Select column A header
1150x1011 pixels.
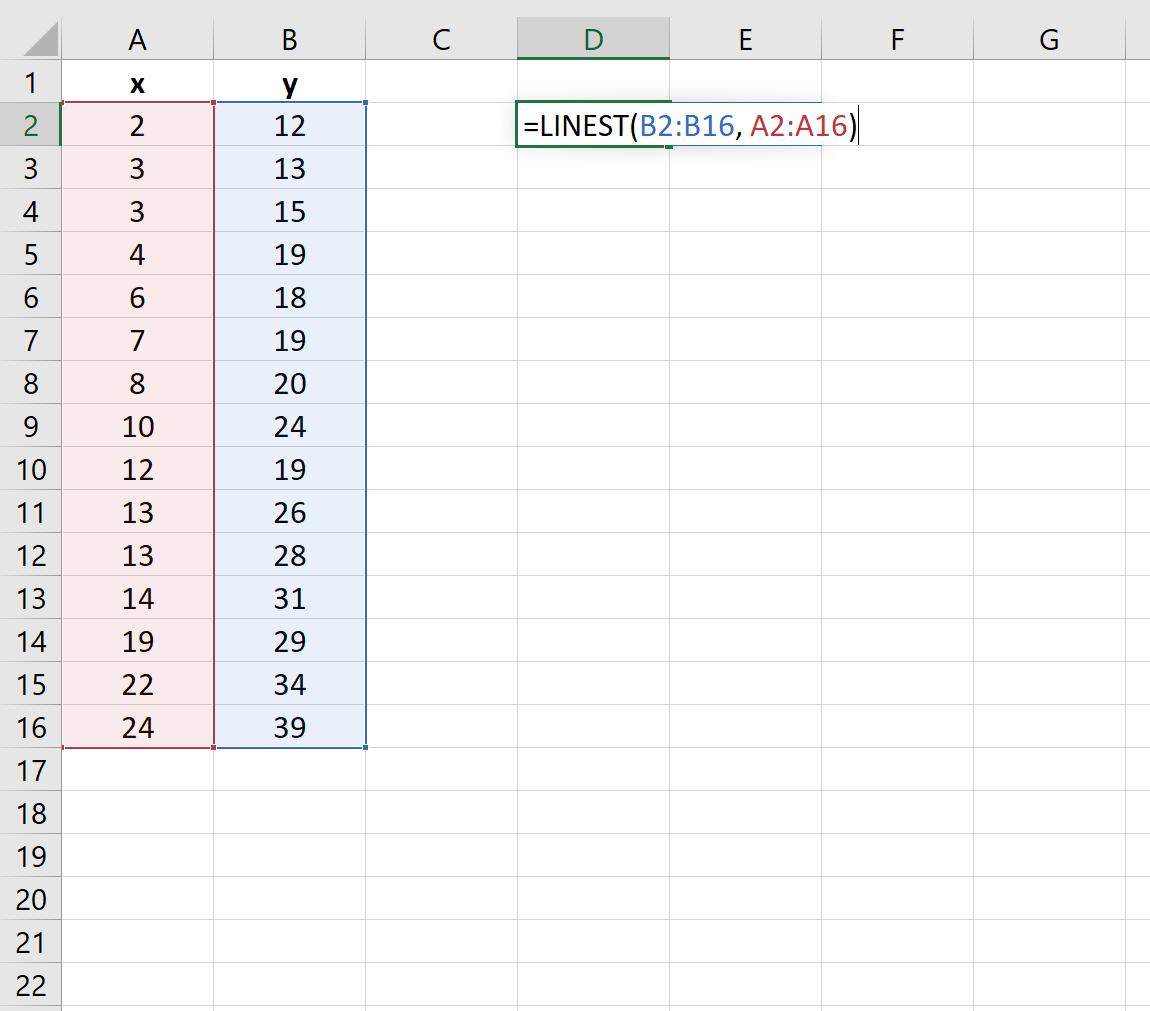[138, 40]
